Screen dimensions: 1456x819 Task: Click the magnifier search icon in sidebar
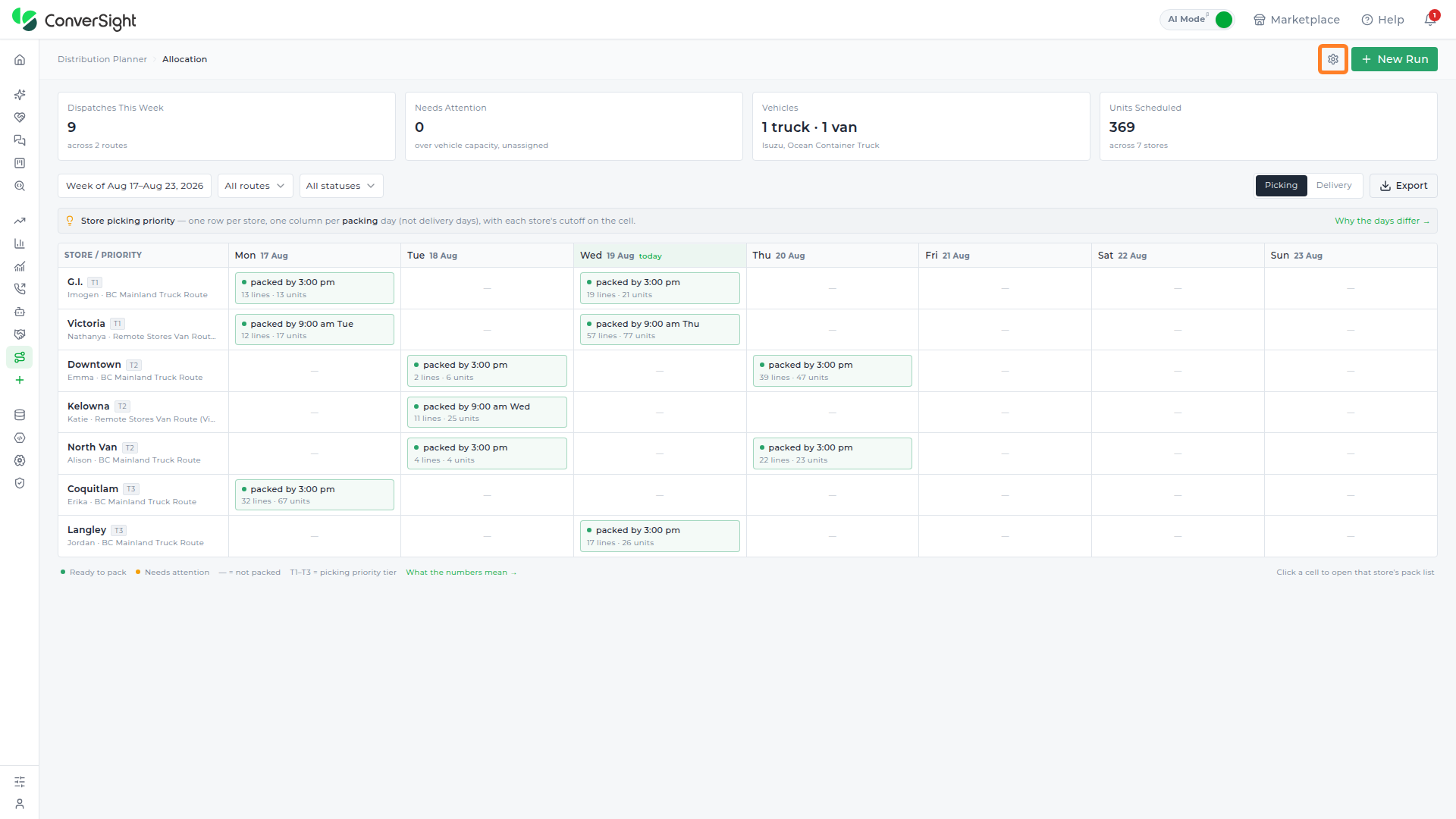tap(20, 186)
